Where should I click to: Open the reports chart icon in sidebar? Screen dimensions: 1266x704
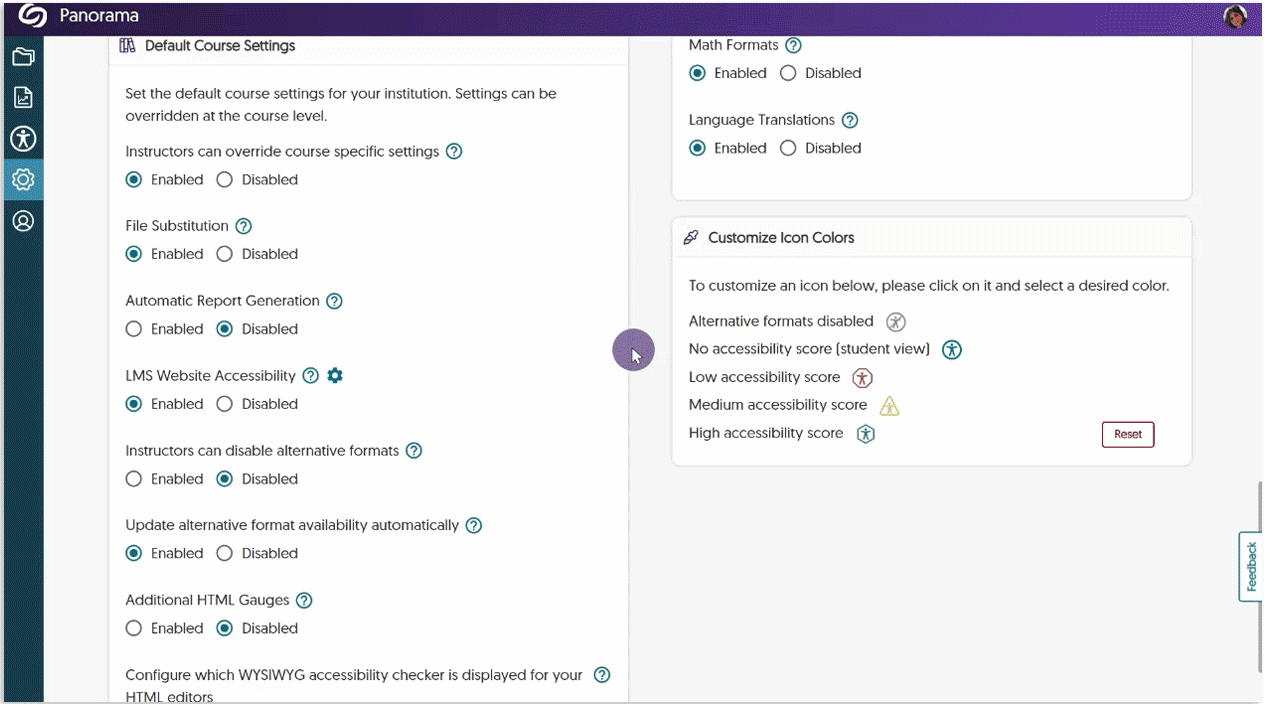click(x=23, y=97)
